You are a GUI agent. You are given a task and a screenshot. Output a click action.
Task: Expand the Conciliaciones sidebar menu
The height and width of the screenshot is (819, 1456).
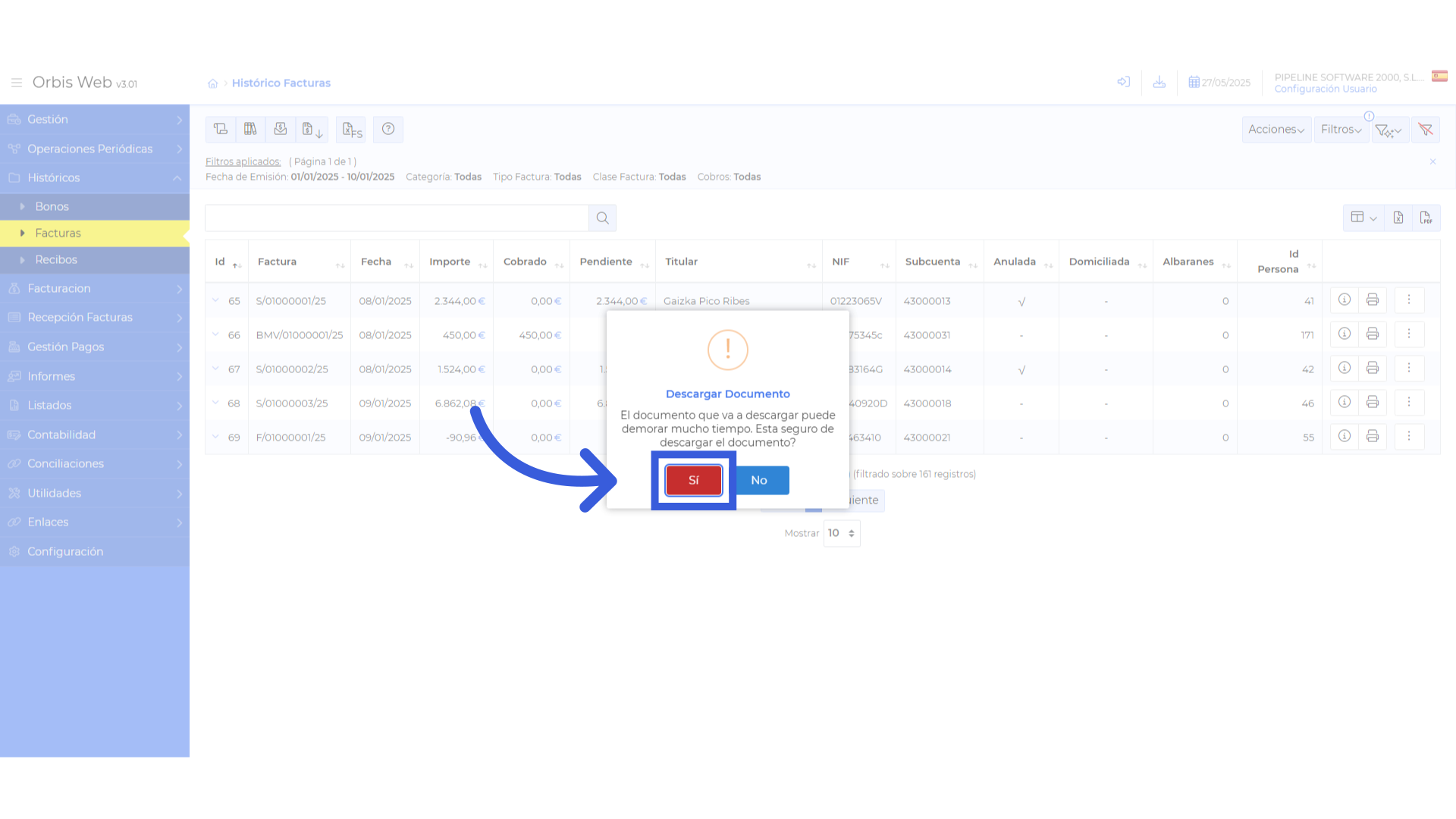(x=95, y=463)
